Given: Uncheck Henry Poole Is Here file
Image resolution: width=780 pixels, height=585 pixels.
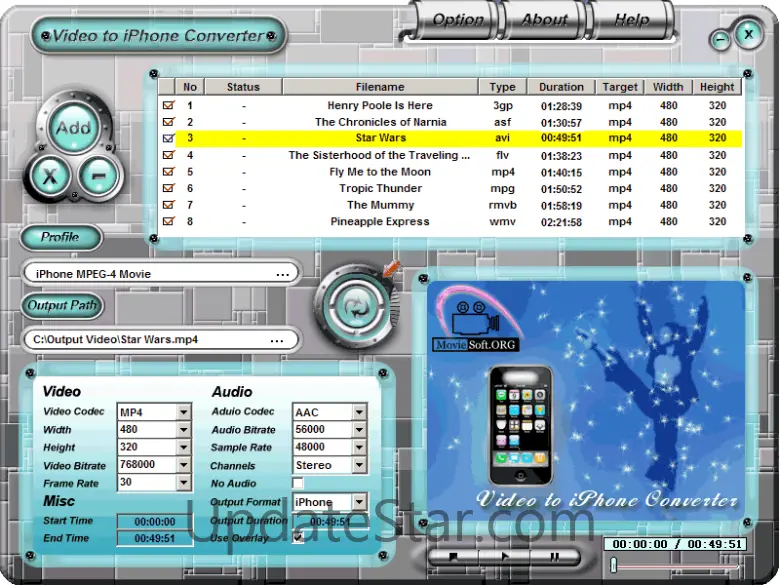Looking at the screenshot, I should point(169,105).
